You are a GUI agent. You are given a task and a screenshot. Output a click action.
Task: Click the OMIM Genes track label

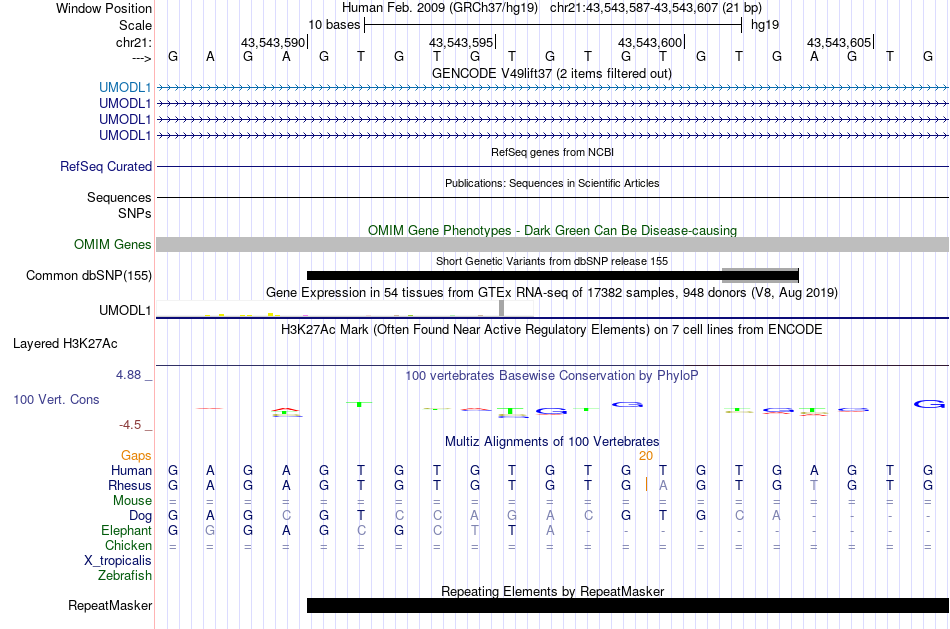[x=113, y=244]
